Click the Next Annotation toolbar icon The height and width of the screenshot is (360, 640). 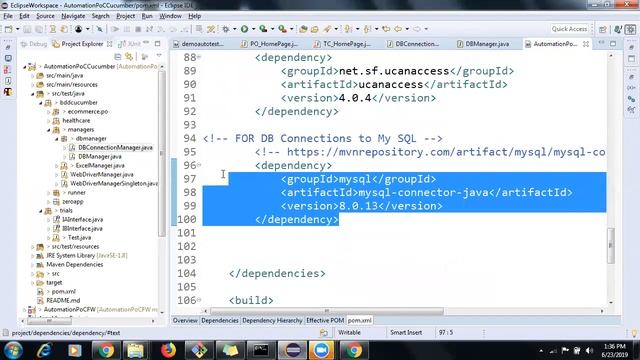pyautogui.click(x=348, y=29)
